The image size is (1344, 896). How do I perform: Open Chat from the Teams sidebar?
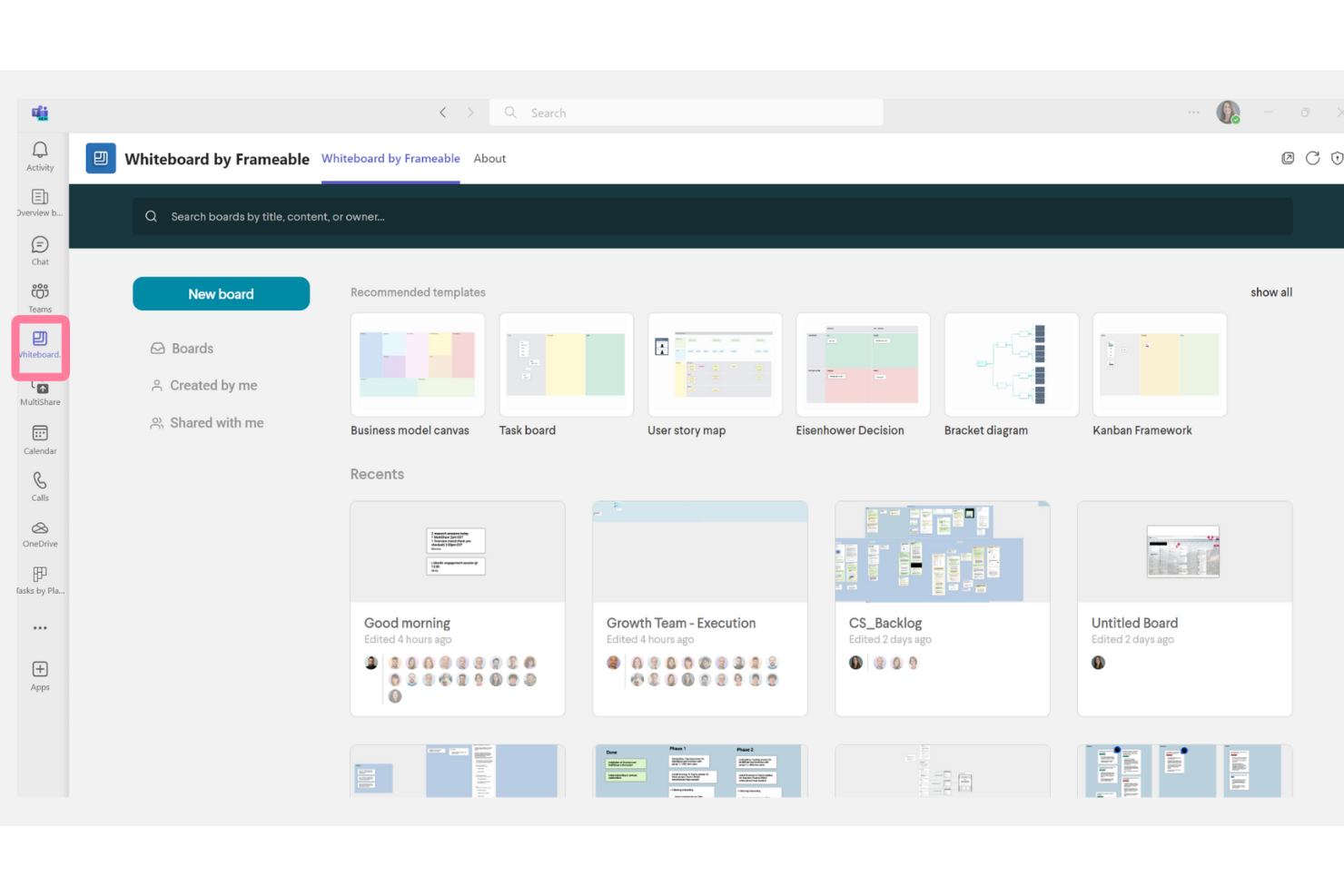pos(40,251)
